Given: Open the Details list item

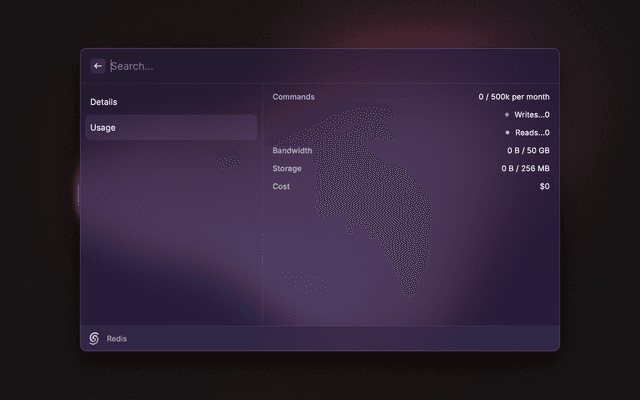Looking at the screenshot, I should (x=170, y=102).
